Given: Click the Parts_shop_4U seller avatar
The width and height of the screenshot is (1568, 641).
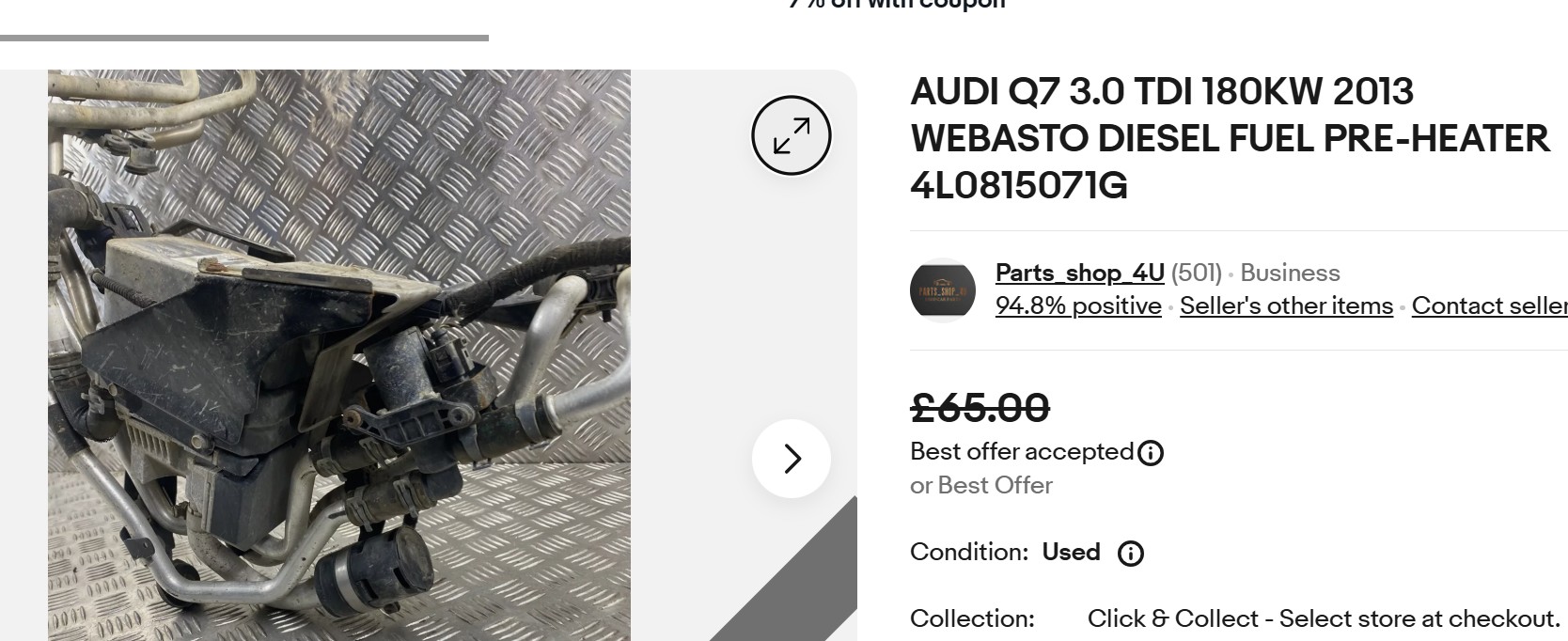Looking at the screenshot, I should click(943, 290).
